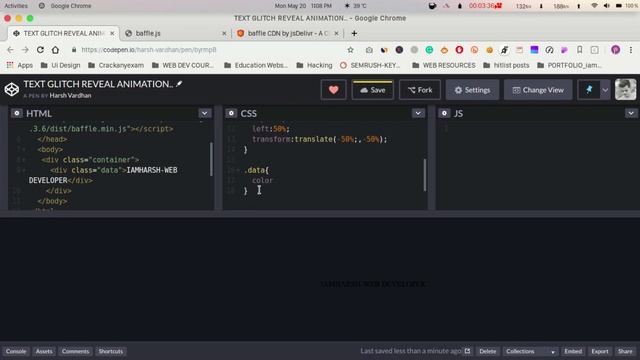640x360 pixels.
Task: Open a new Chrome tab
Action: point(354,33)
